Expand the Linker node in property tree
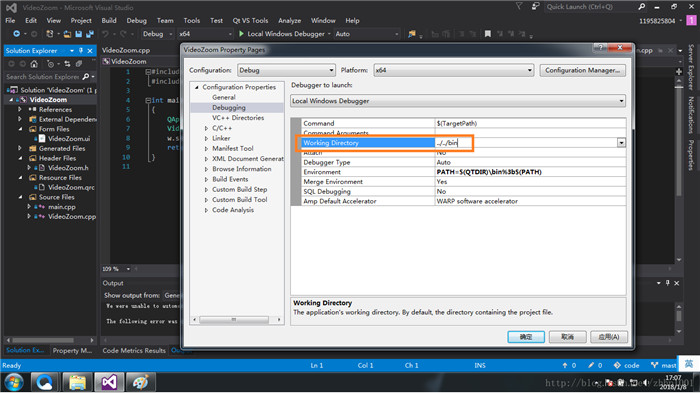The image size is (700, 393). pos(206,138)
